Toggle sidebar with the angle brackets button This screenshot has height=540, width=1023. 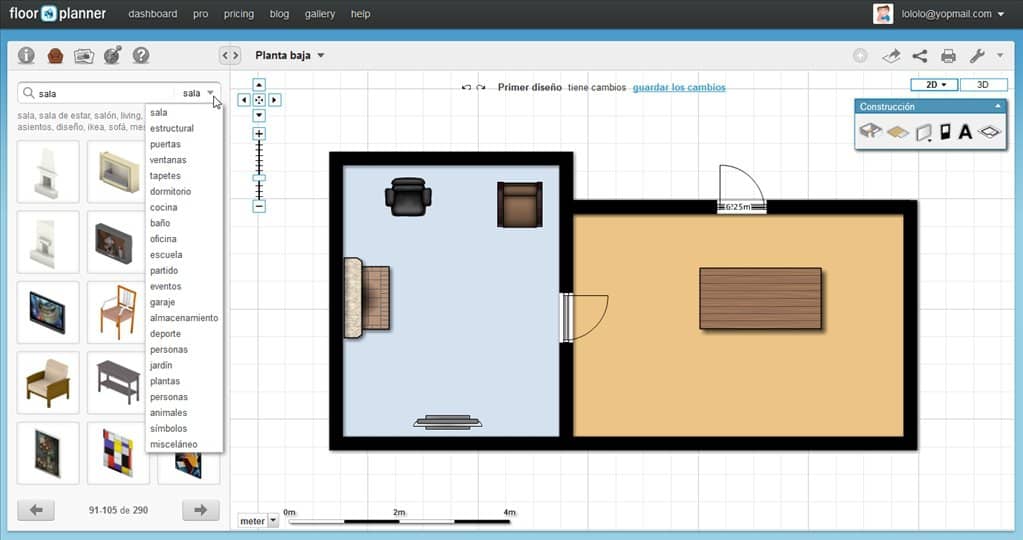coord(230,55)
